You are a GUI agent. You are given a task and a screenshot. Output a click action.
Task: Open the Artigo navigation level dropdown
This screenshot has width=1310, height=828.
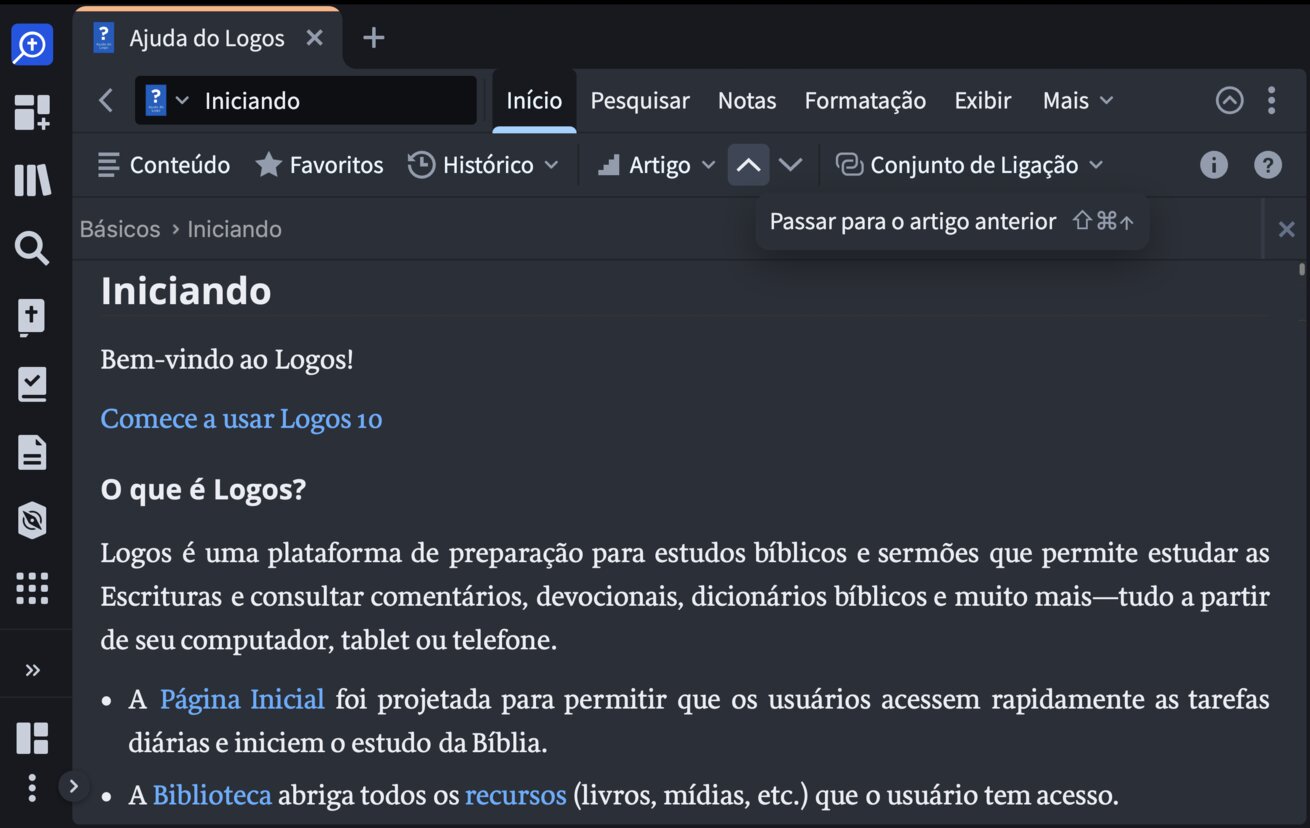pyautogui.click(x=657, y=165)
